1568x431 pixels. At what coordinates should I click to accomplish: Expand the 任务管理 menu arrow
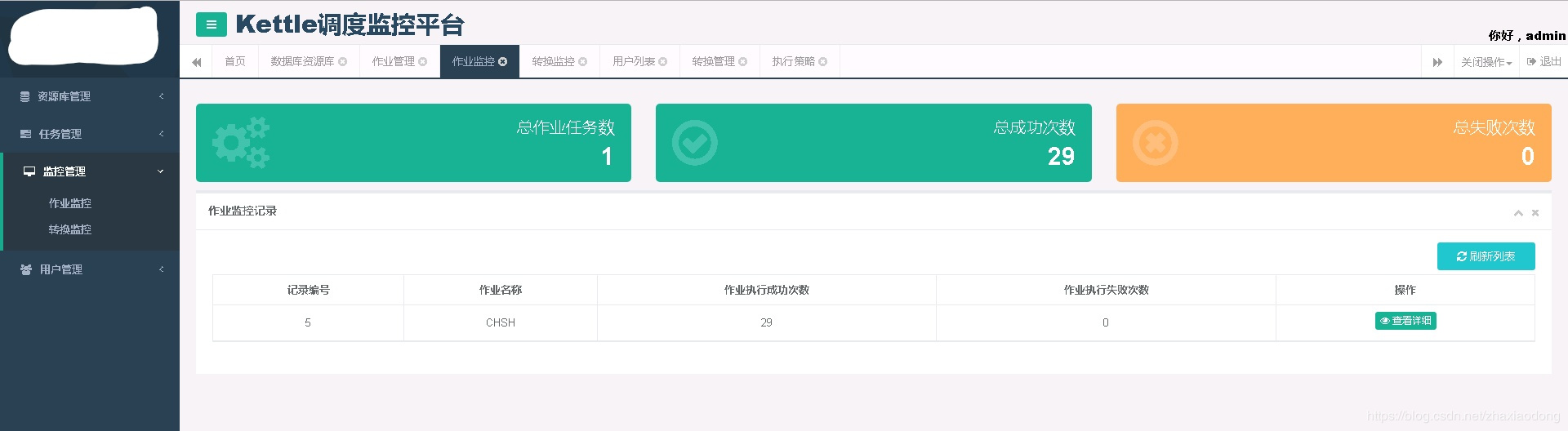[x=161, y=134]
